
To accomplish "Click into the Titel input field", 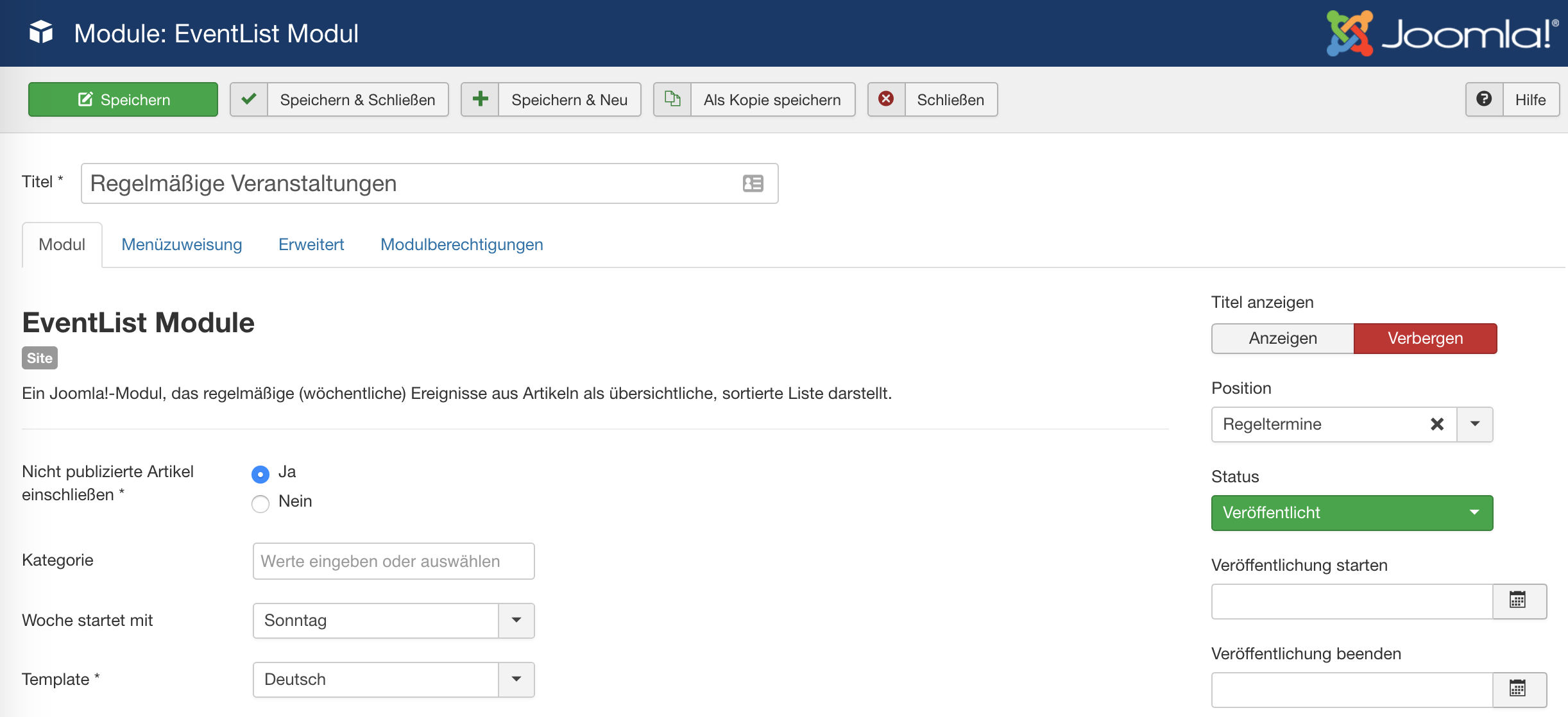I will point(430,183).
